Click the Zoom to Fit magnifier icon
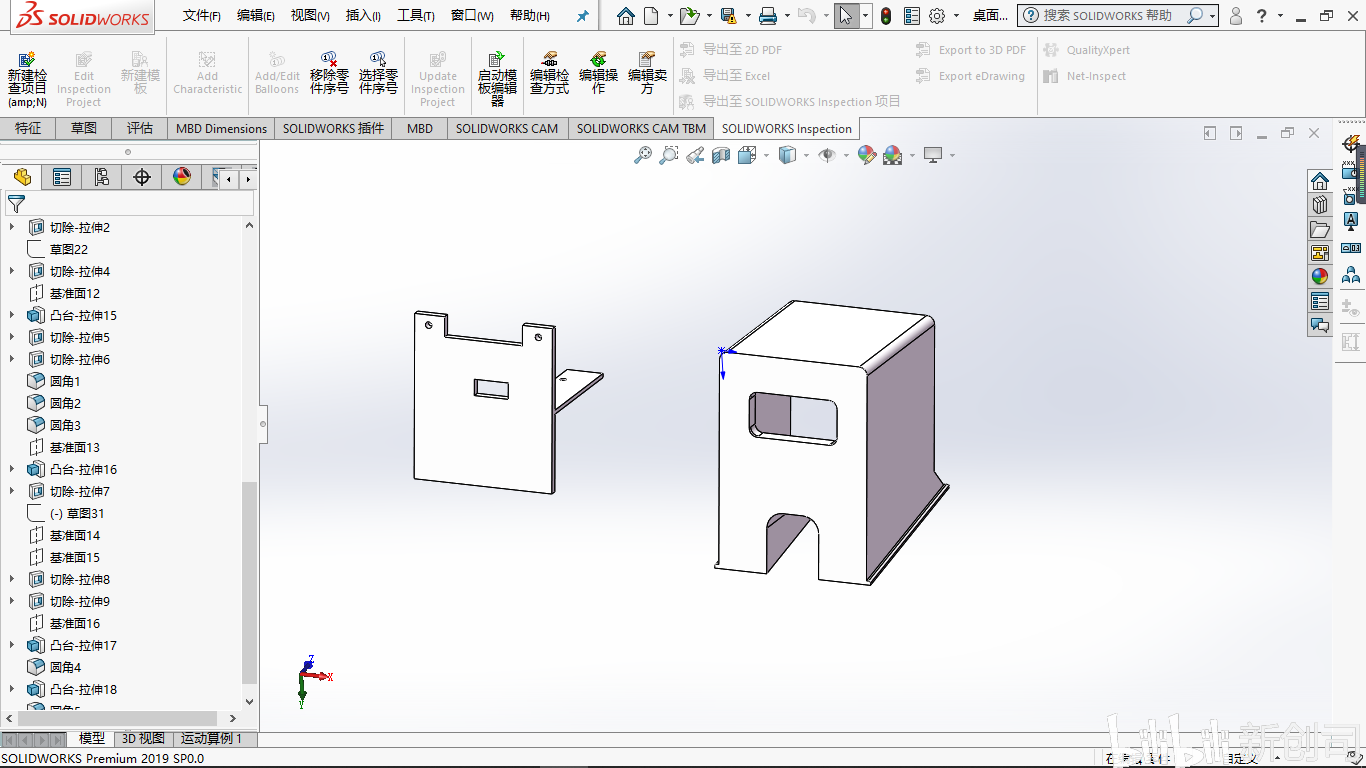 click(x=643, y=155)
